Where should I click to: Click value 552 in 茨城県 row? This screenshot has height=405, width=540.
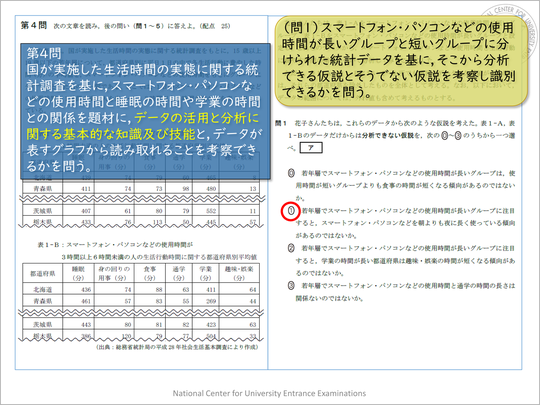pos(211,211)
